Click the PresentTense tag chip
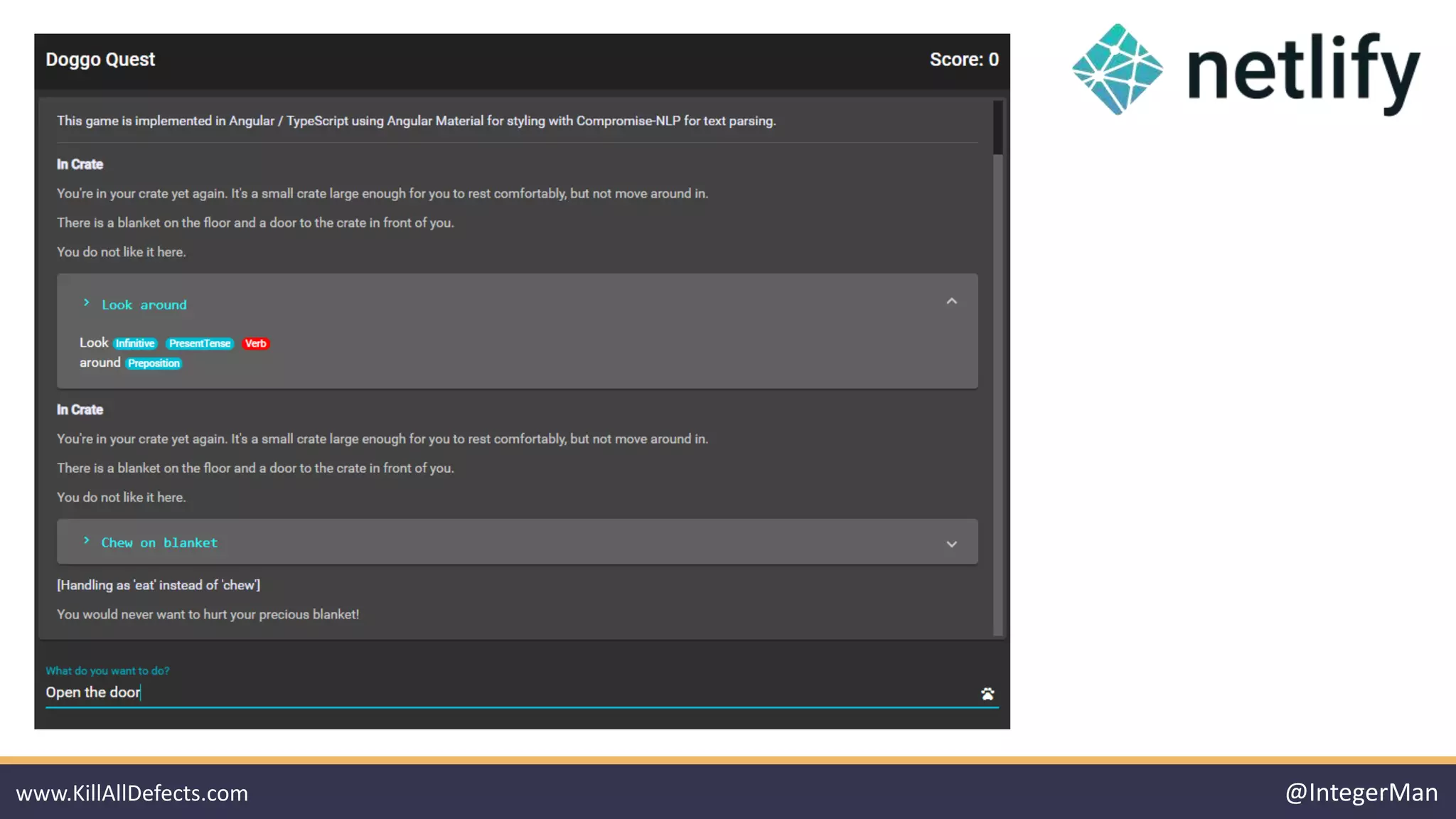Screen dimensions: 1456x819 pyautogui.click(x=200, y=343)
